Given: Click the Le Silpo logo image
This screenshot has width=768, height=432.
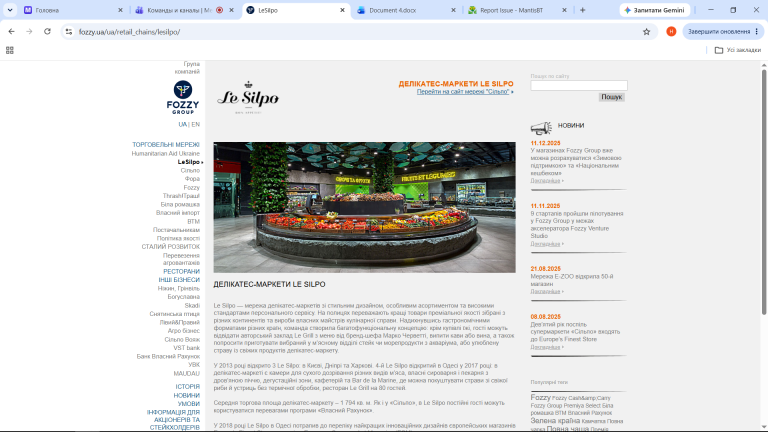Looking at the screenshot, I should 248,97.
